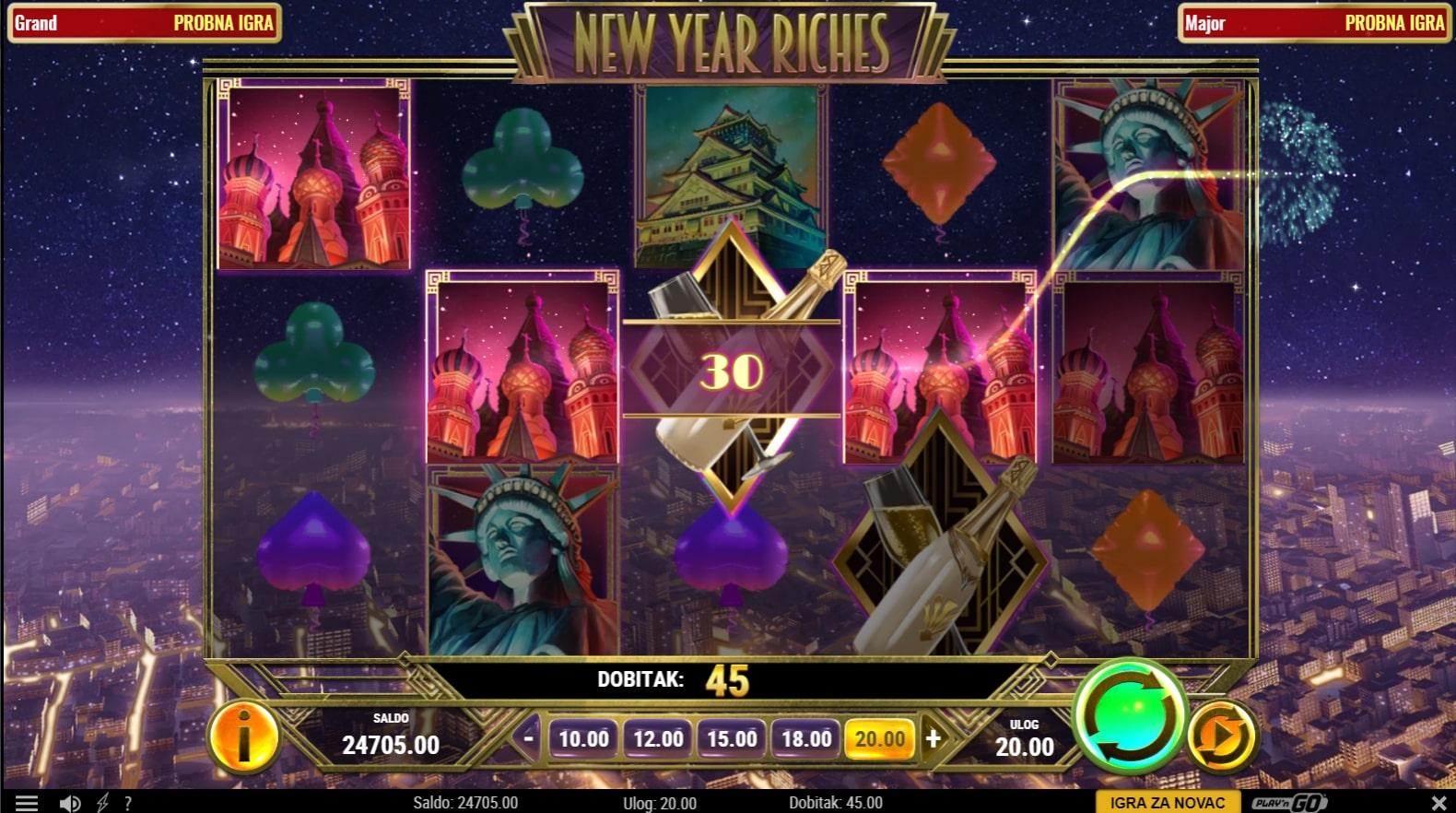
Task: Close the game with the X icon
Action: (1438, 803)
